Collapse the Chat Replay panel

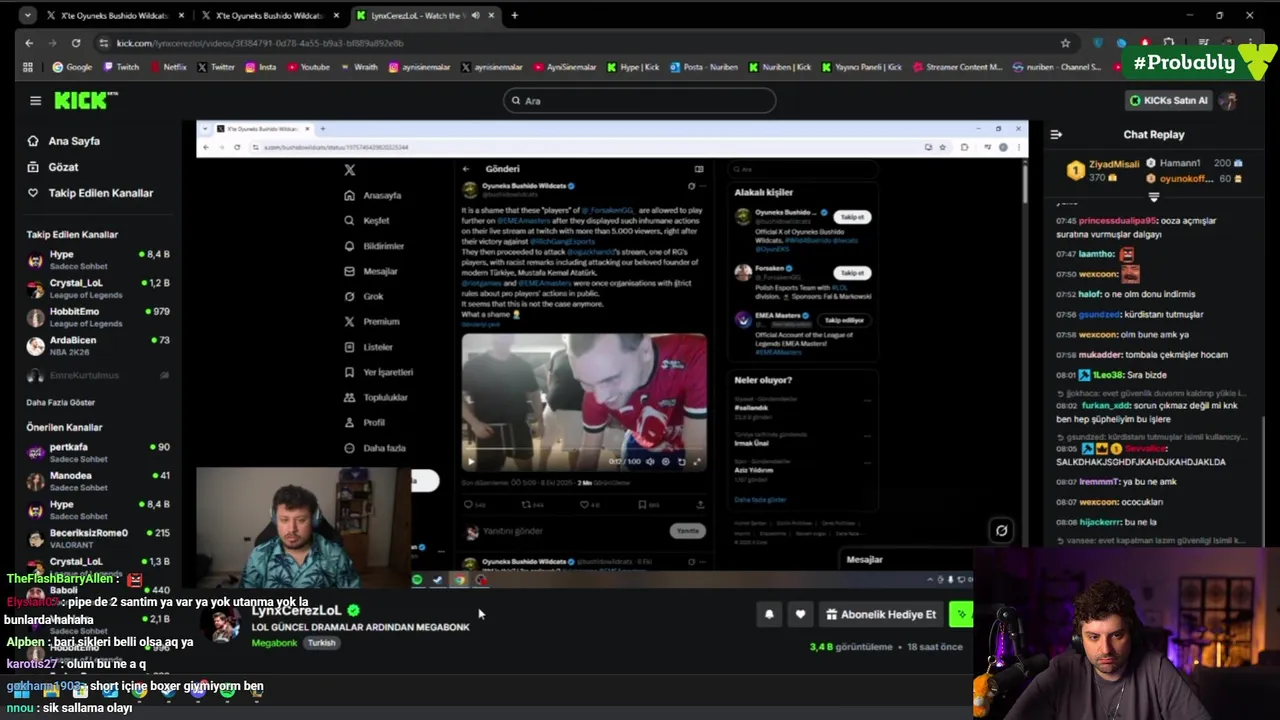click(x=1056, y=134)
